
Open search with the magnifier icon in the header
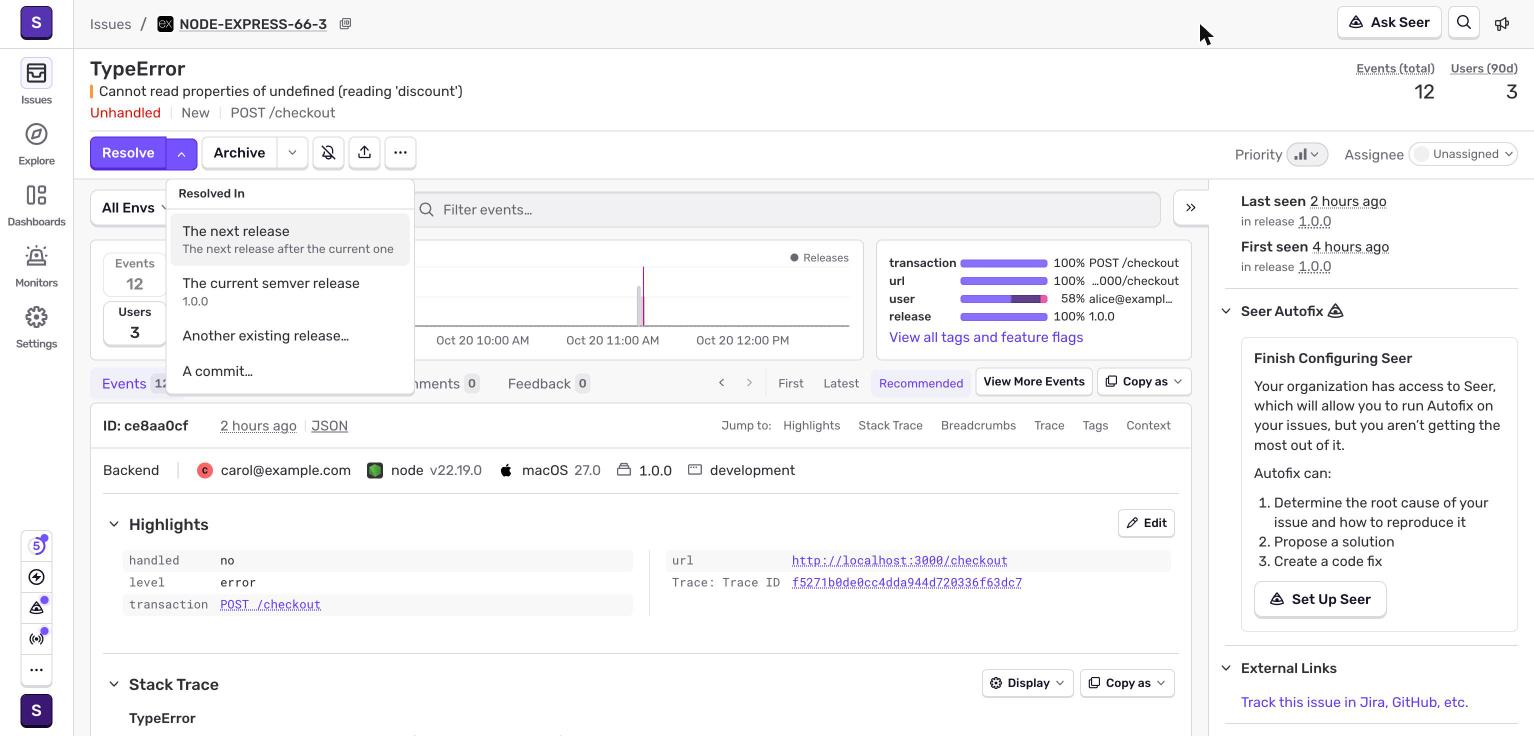point(1464,23)
